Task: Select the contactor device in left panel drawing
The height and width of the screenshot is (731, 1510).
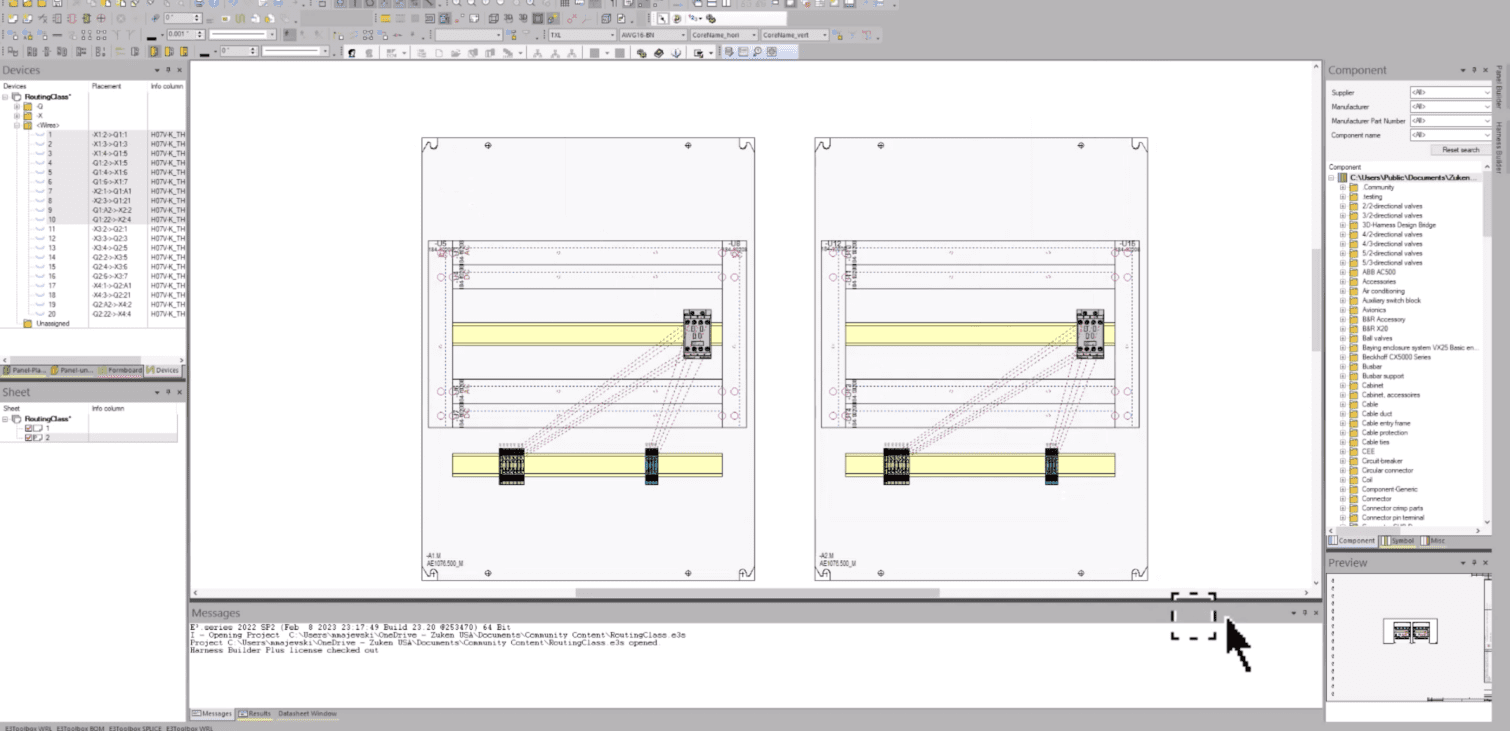Action: (x=697, y=333)
